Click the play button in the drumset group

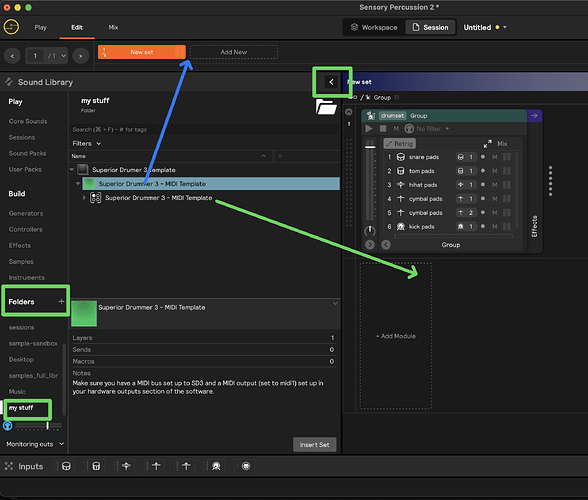click(369, 129)
